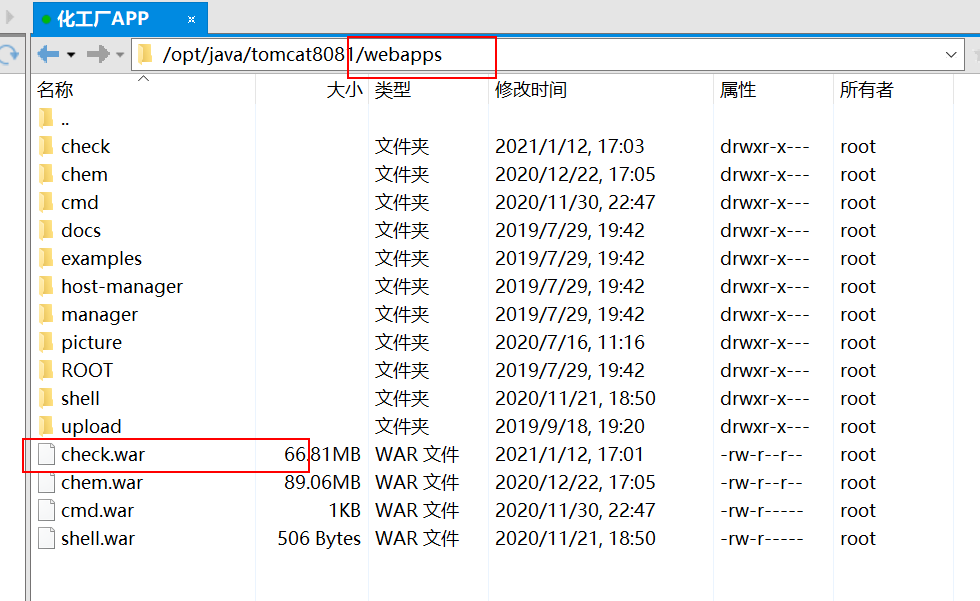Viewport: 980px width, 601px height.
Task: Select the chem folder icon
Action: click(x=46, y=174)
